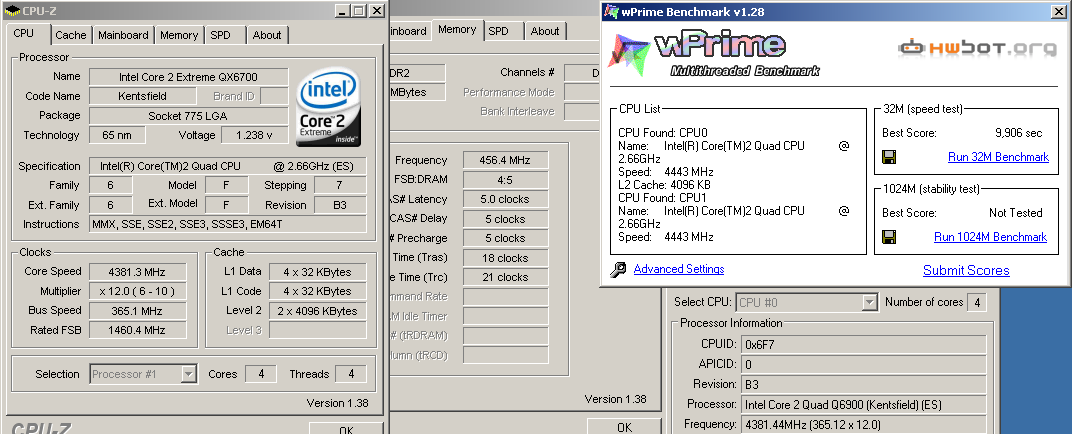1072x434 pixels.
Task: Click the Advanced Settings magnifier icon
Action: point(618,269)
